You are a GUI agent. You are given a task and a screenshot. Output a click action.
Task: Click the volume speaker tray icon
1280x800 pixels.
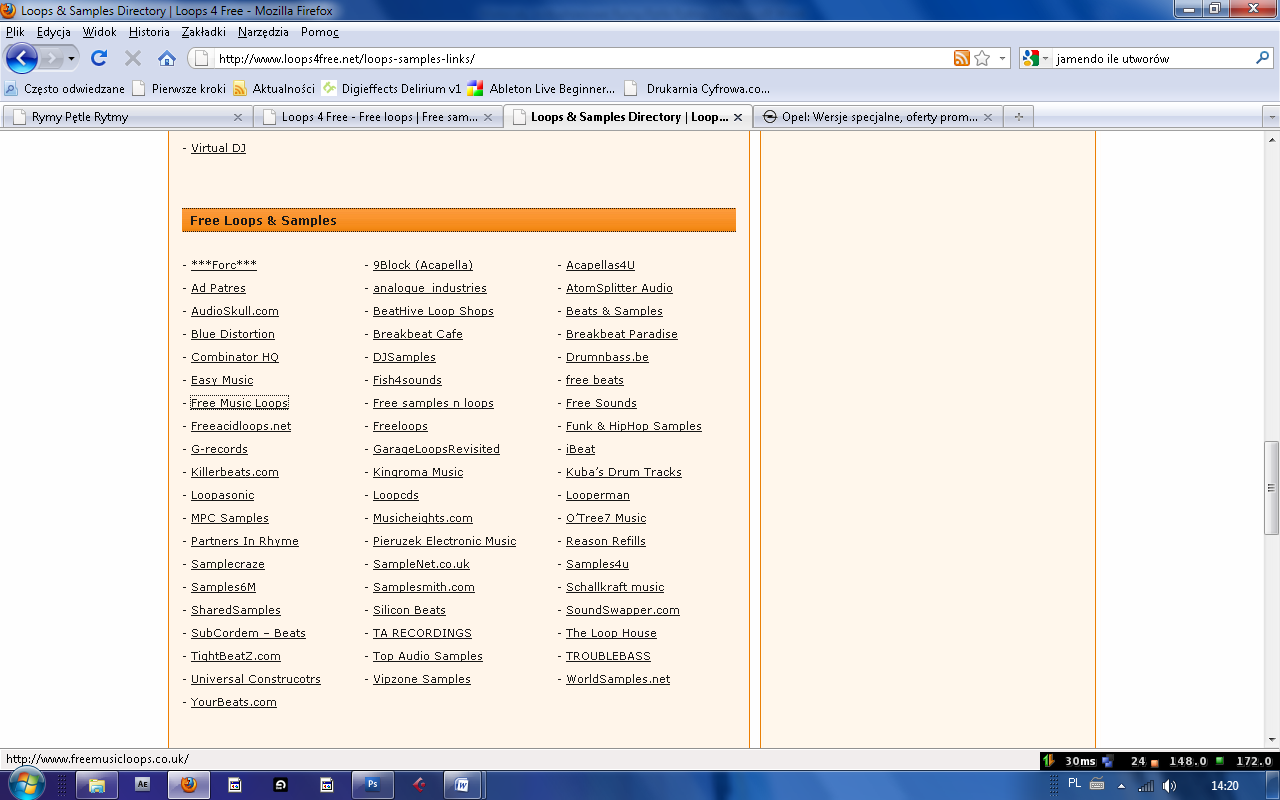point(1170,786)
